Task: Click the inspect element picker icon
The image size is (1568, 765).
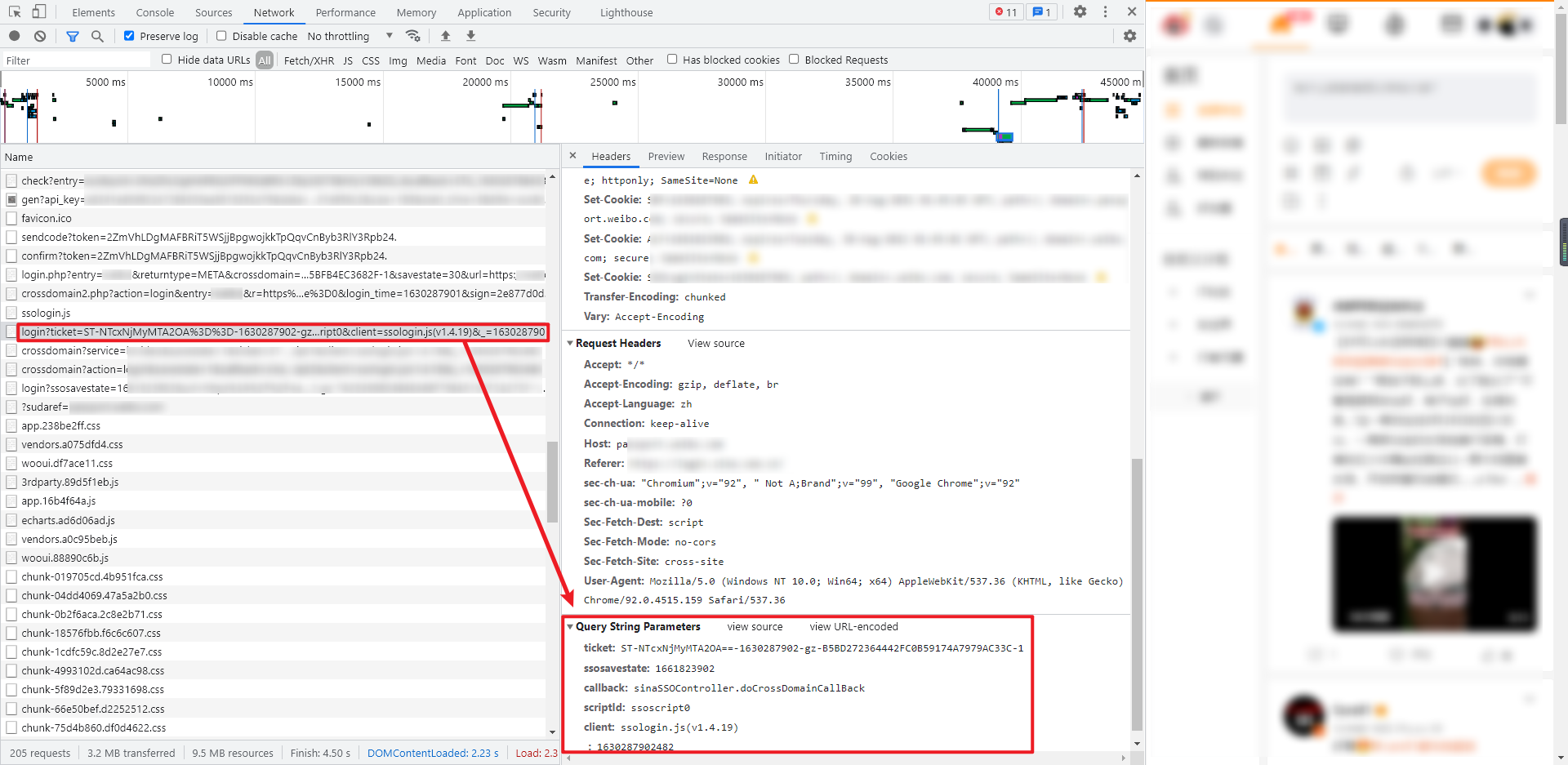Action: (x=15, y=12)
